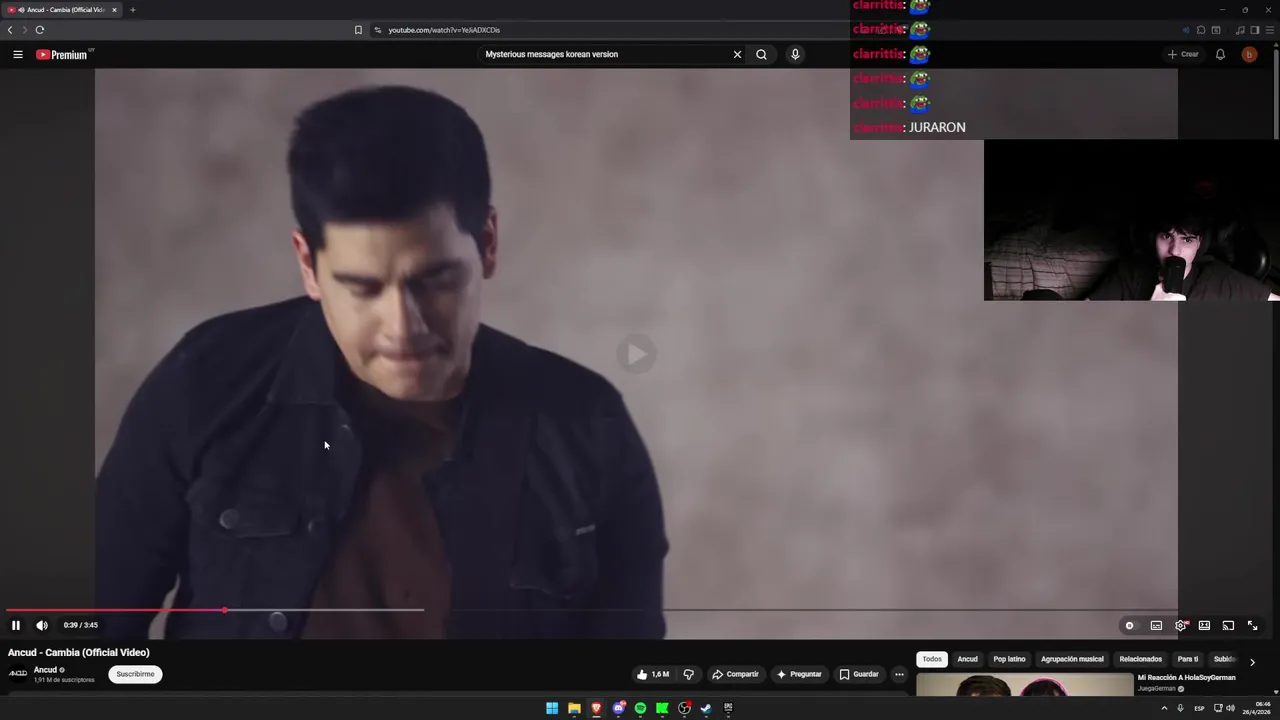This screenshot has width=1280, height=720.
Task: Open the three-dot more actions menu
Action: pyautogui.click(x=899, y=674)
